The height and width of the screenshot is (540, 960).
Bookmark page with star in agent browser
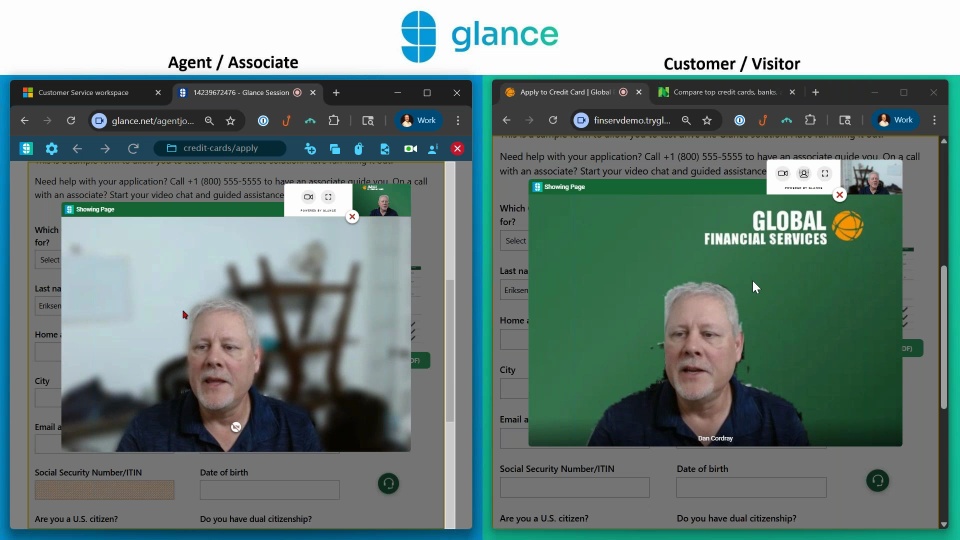[x=230, y=121]
